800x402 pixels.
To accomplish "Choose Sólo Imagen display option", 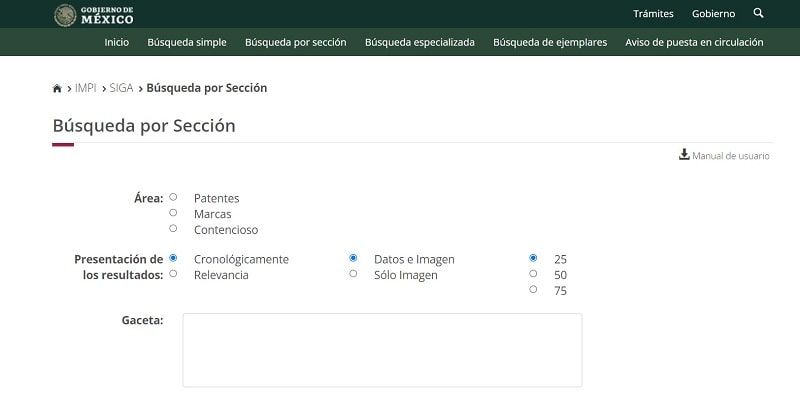I will (x=353, y=274).
